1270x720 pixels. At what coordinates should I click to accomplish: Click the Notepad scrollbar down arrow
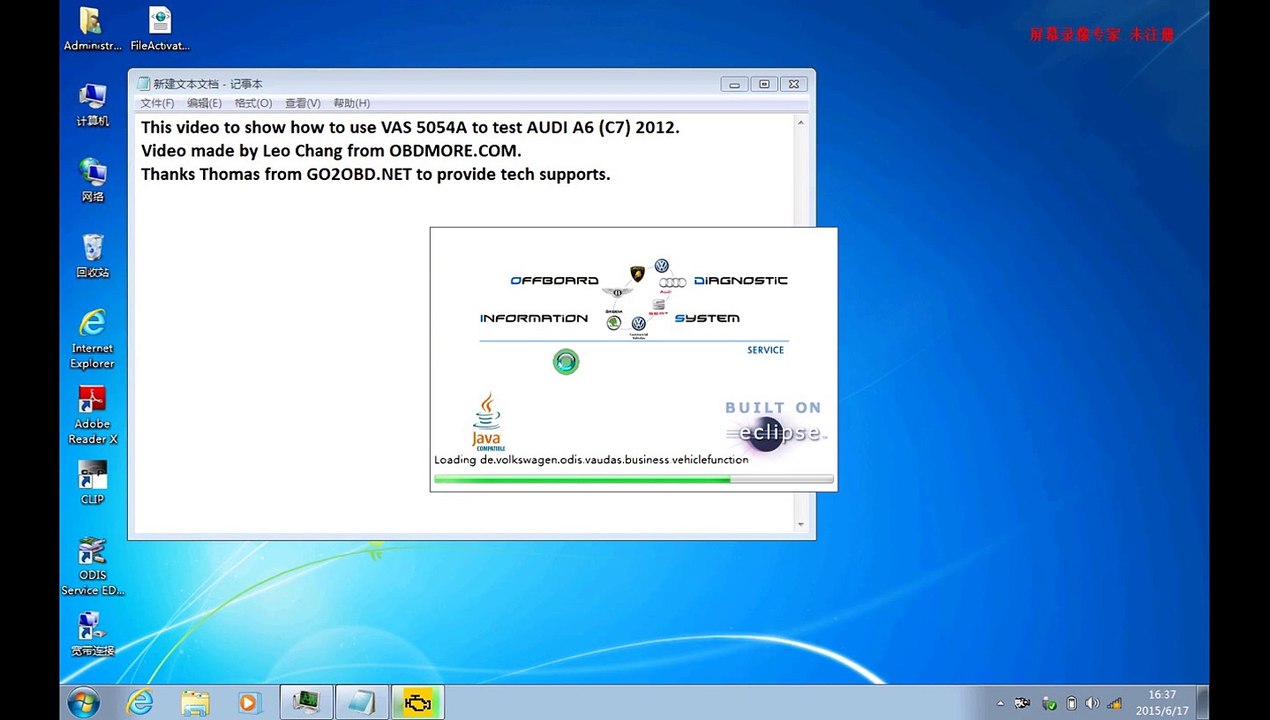800,525
